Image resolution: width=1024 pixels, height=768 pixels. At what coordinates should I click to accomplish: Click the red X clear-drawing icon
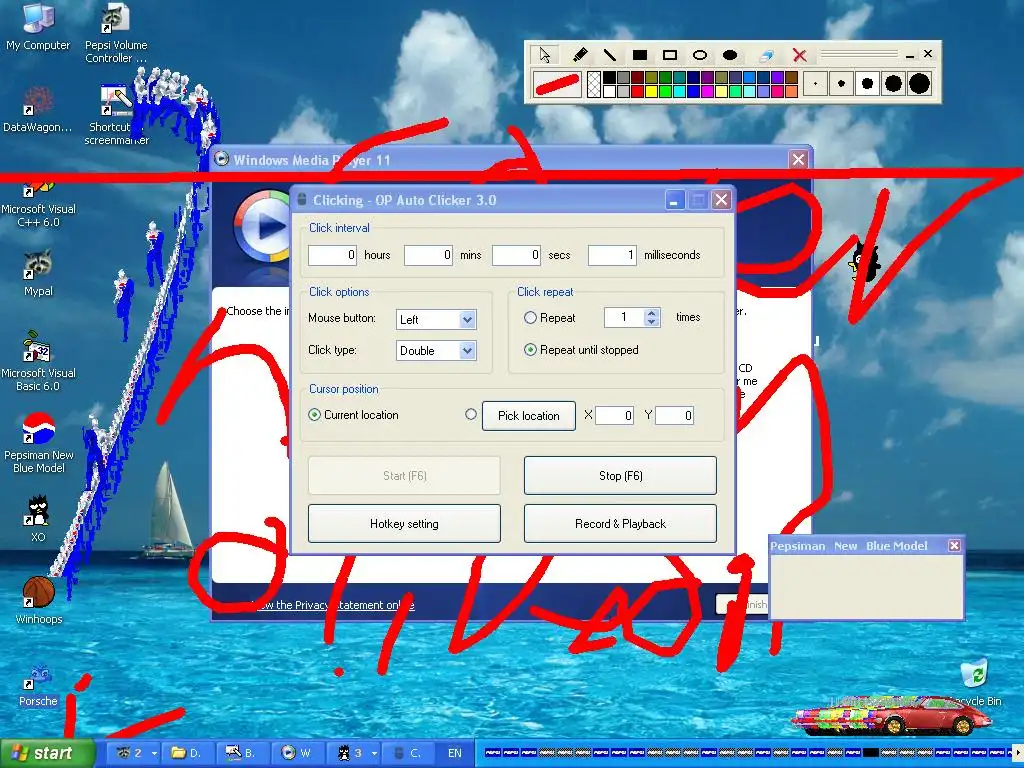799,55
